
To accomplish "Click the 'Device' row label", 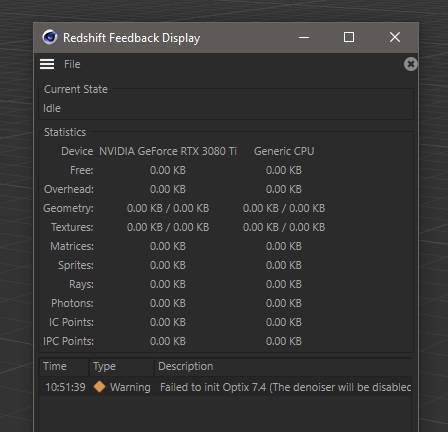I will pos(77,151).
